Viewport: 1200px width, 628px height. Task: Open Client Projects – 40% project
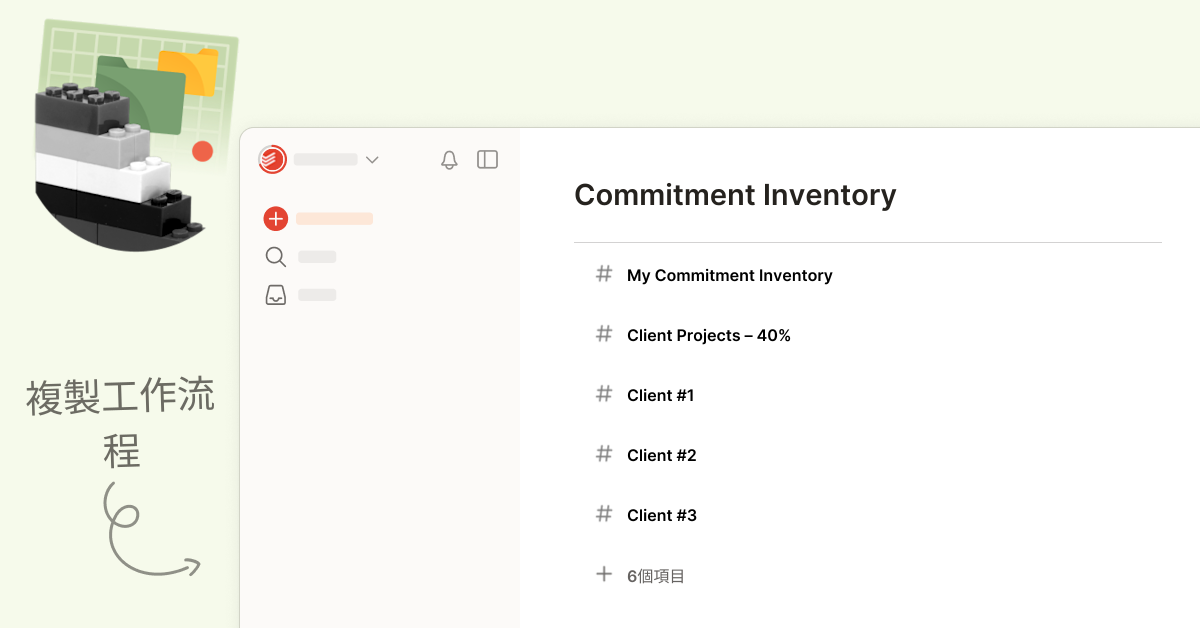(708, 335)
